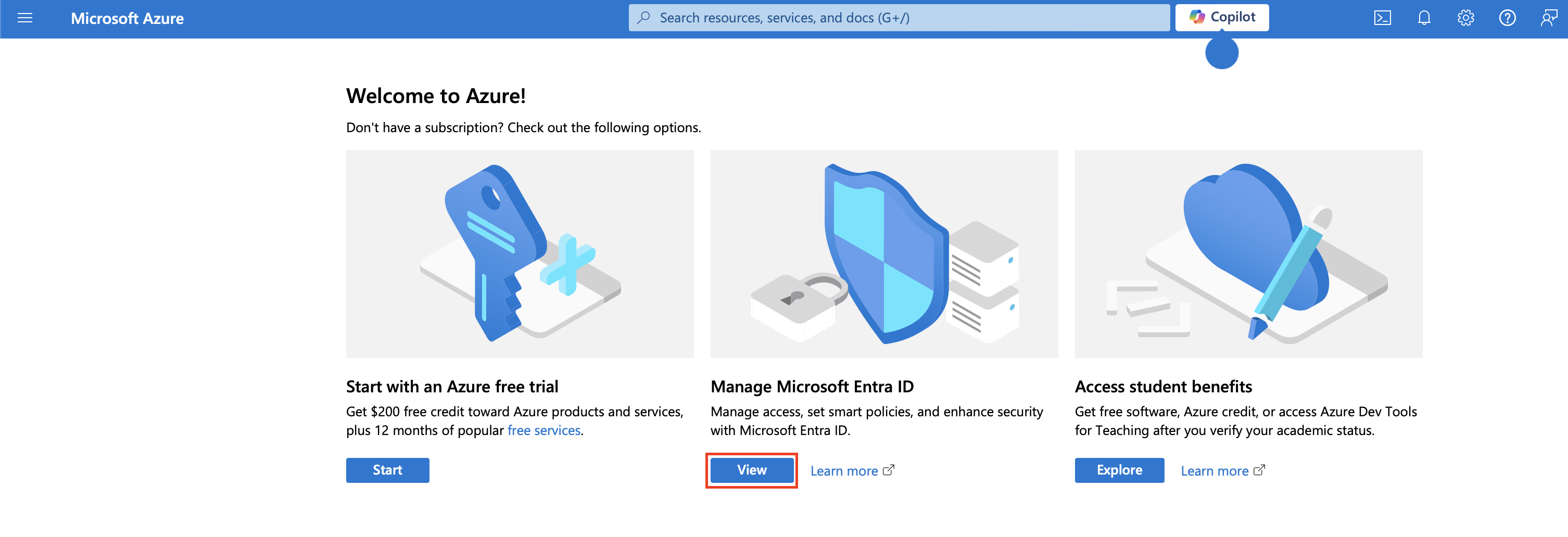Open the notifications bell
Screen dimensions: 1568x537
[1424, 18]
